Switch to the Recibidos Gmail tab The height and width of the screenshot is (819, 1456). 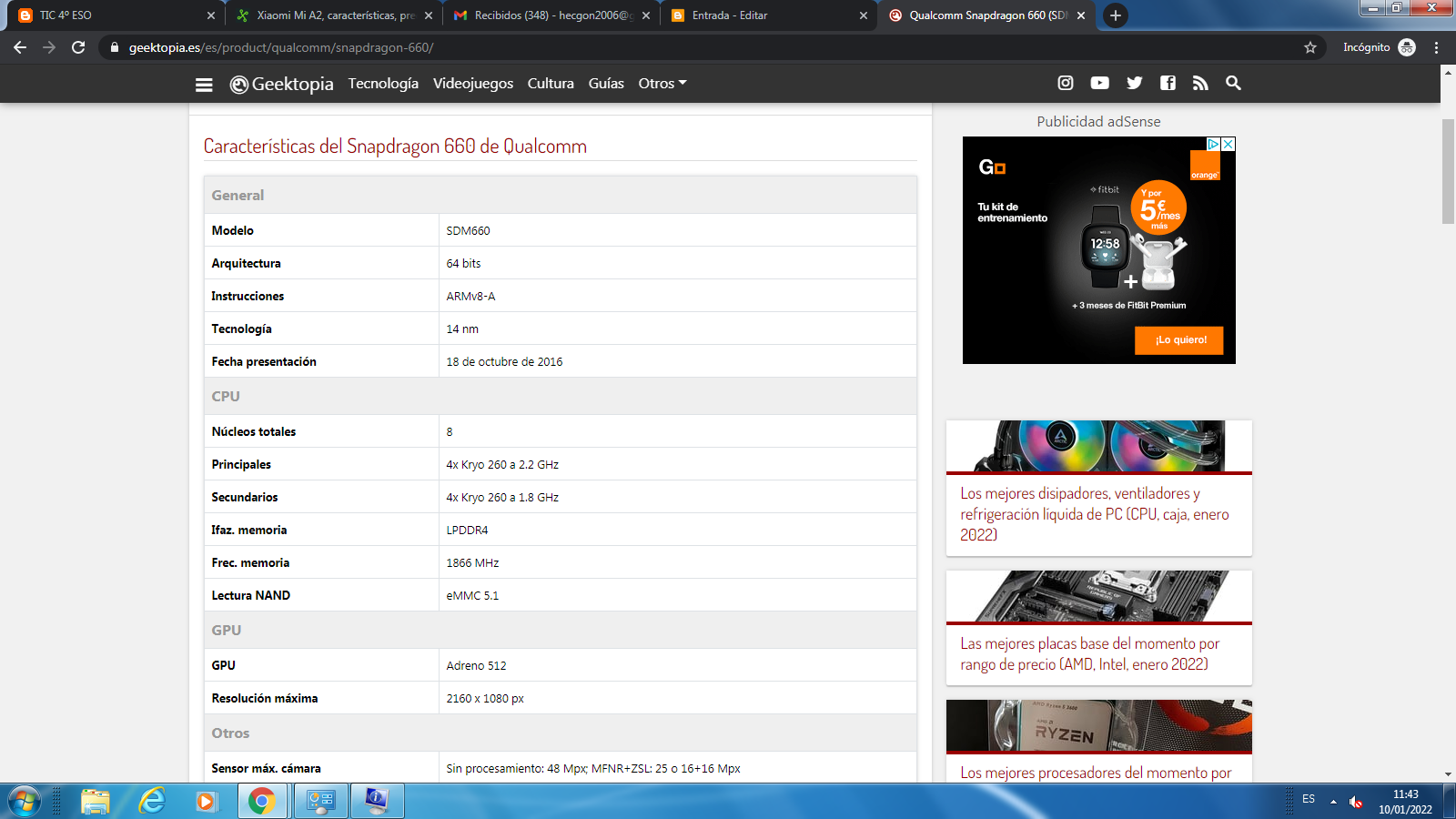click(x=551, y=15)
